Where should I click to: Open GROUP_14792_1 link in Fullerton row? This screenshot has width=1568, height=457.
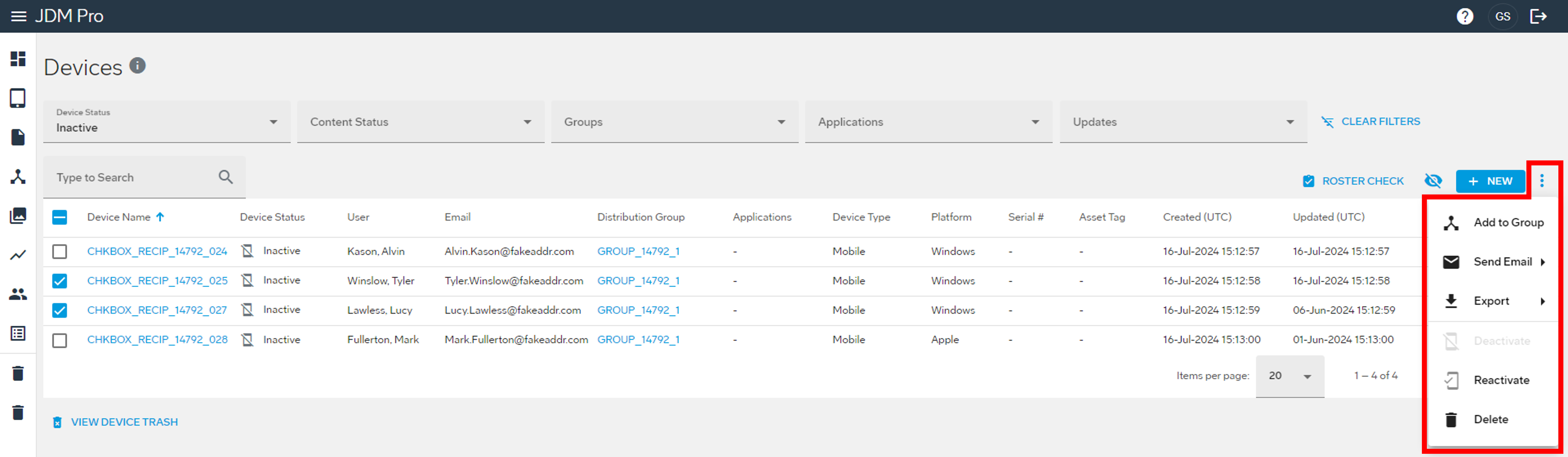point(639,340)
